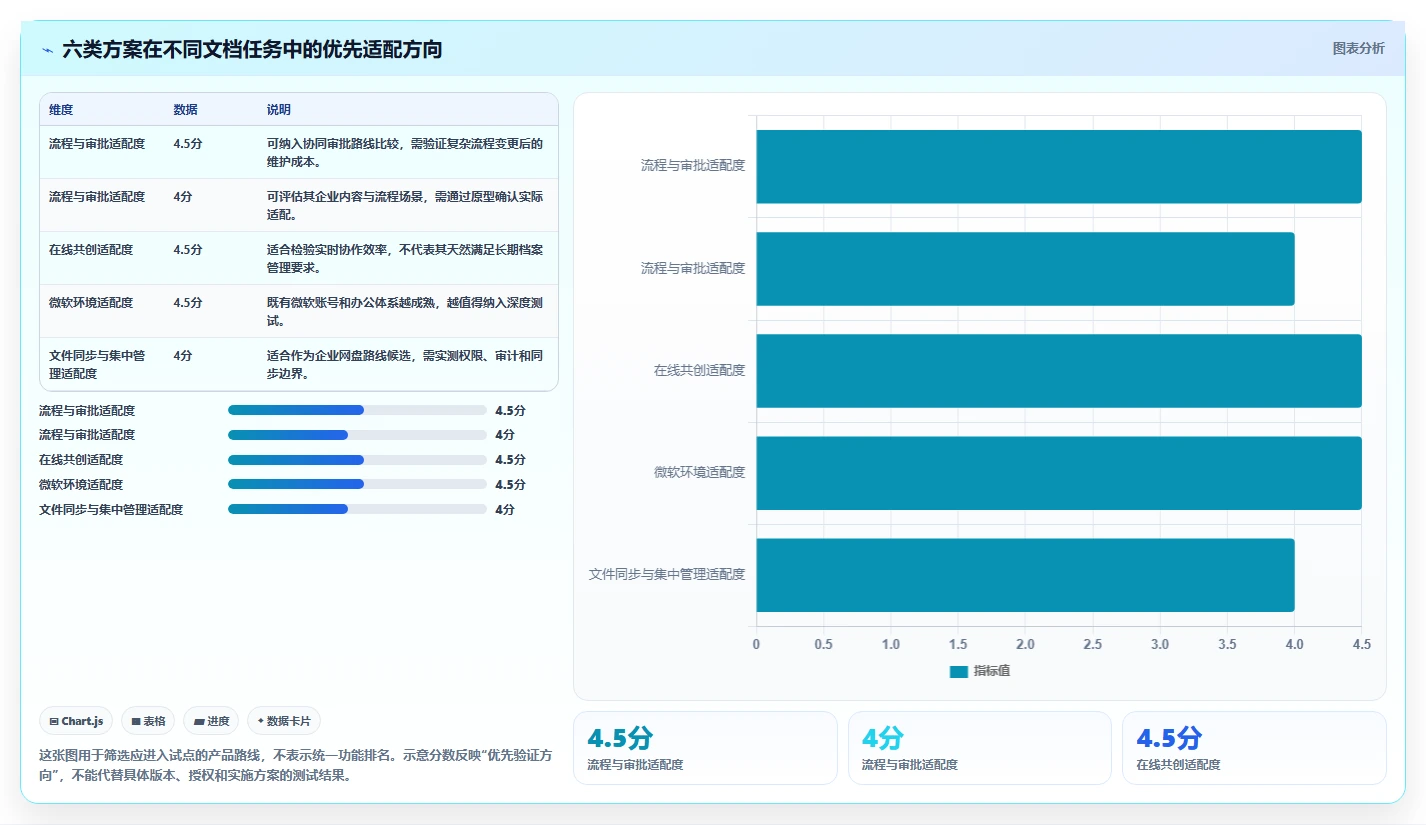This screenshot has width=1426, height=825.
Task: Click the 图表分析 badge in the header
Action: click(x=1358, y=48)
